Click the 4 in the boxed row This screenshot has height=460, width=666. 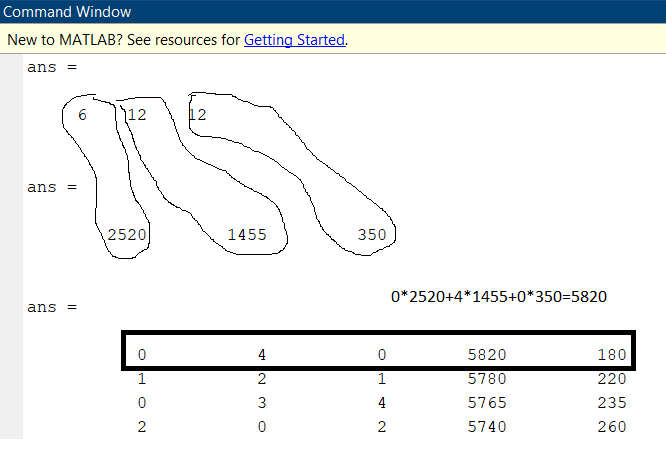click(x=260, y=355)
